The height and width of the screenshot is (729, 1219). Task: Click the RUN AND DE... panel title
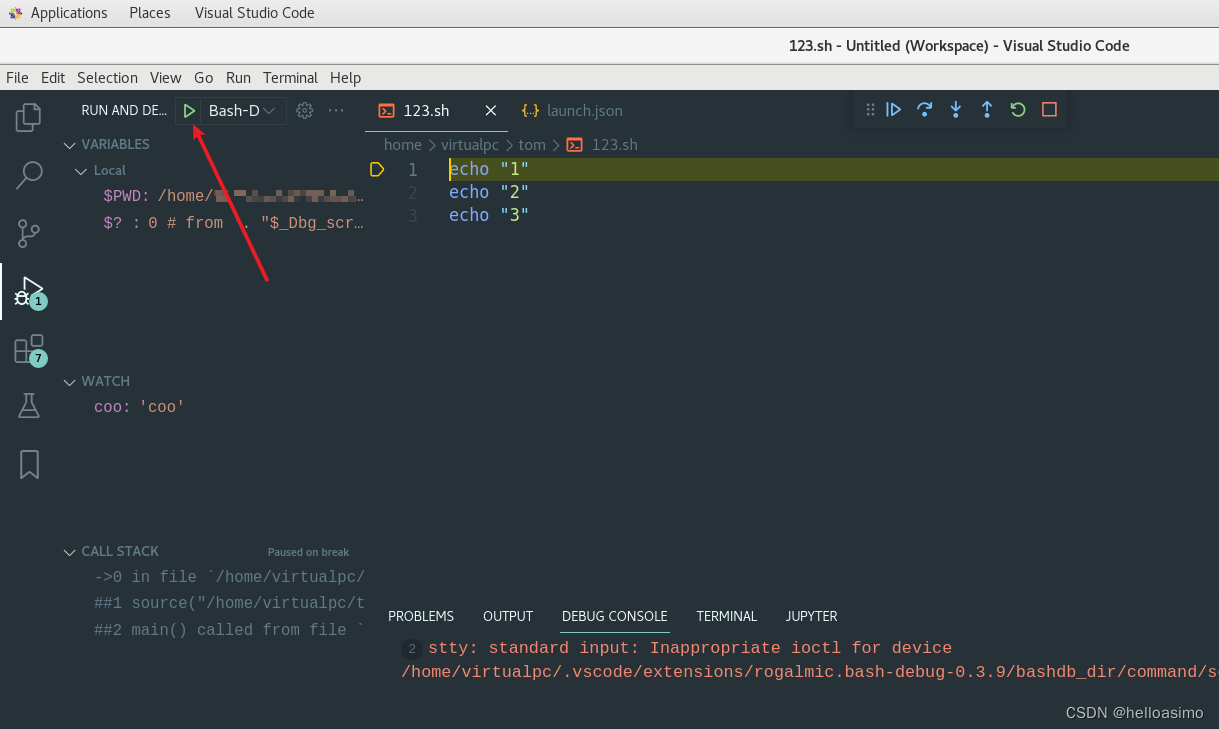124,111
